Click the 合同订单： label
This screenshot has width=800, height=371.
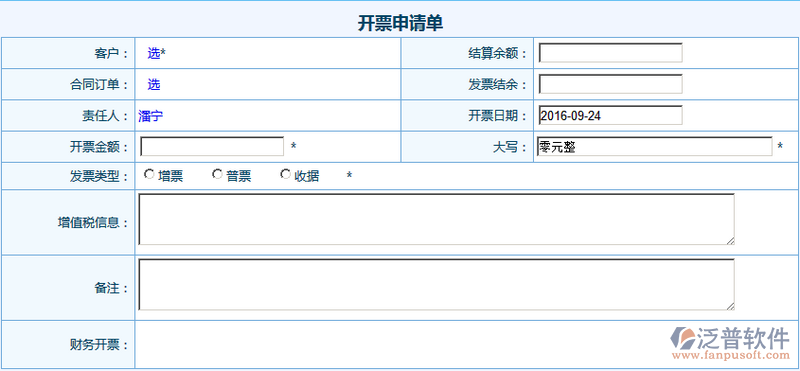[x=99, y=85]
